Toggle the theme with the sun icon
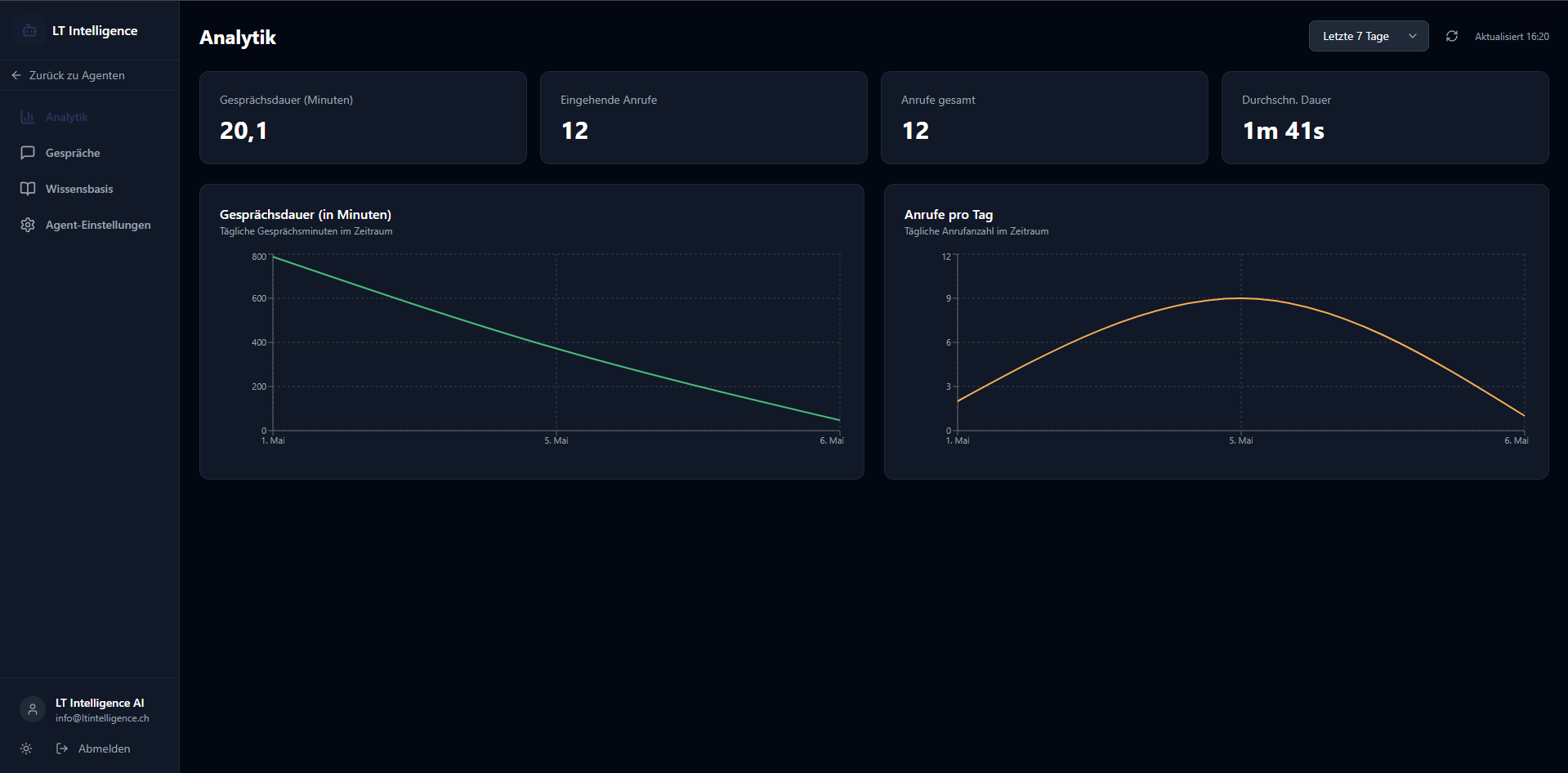Viewport: 1568px width, 773px height. pyautogui.click(x=26, y=748)
